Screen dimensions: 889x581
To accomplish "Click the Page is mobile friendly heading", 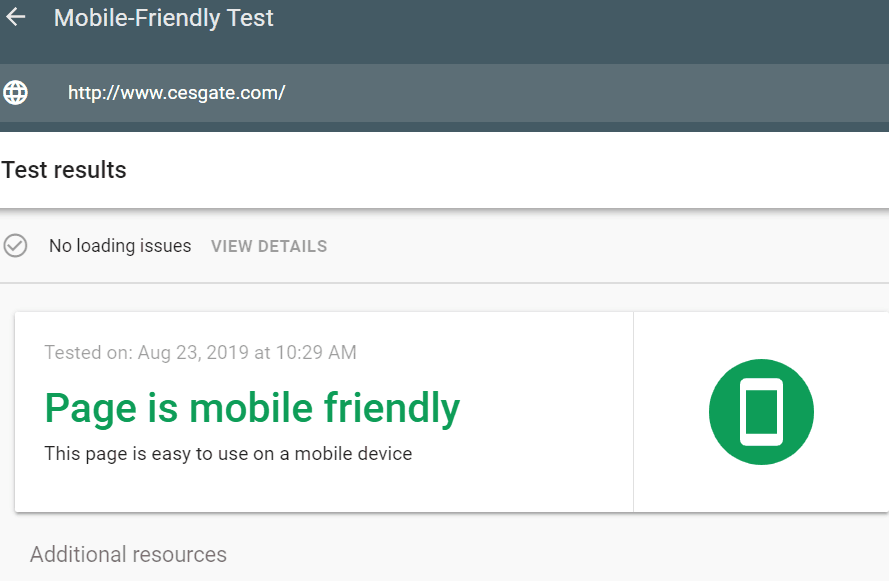I will coord(252,409).
